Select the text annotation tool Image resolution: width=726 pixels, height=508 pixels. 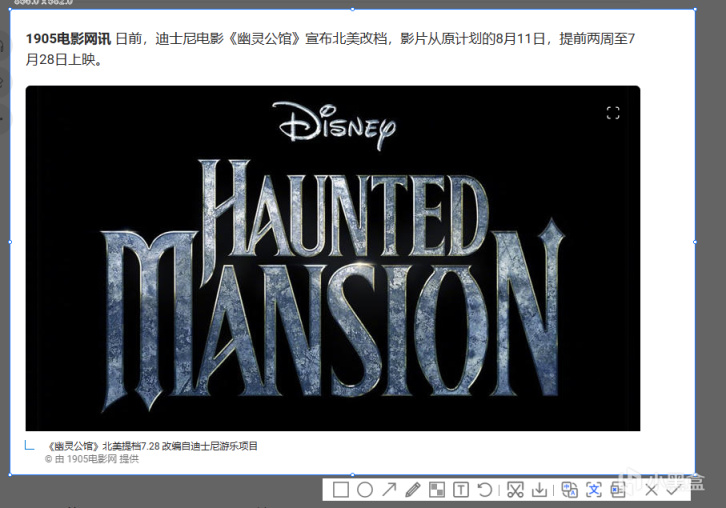coord(461,489)
